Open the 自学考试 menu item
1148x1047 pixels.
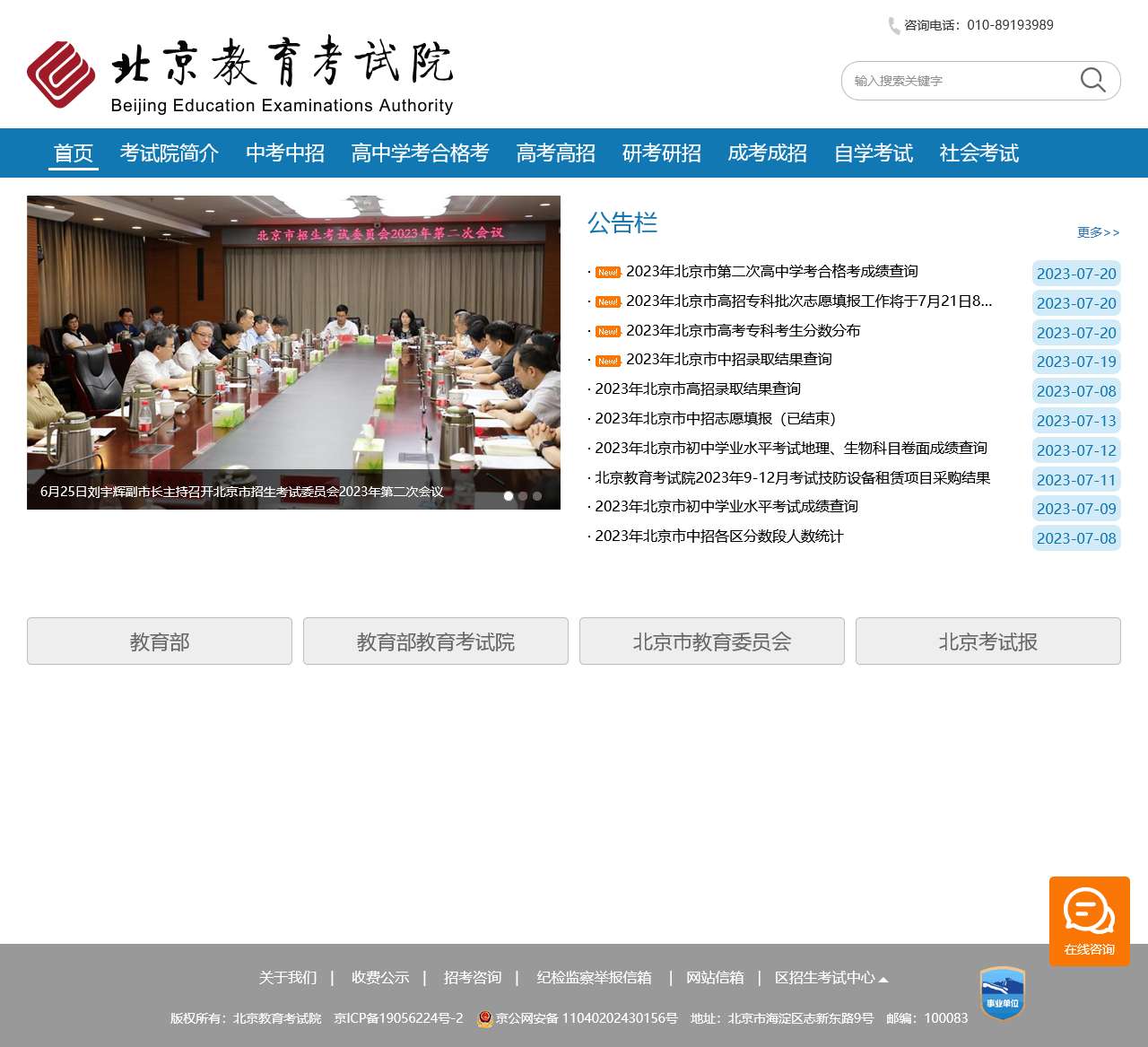pos(874,153)
